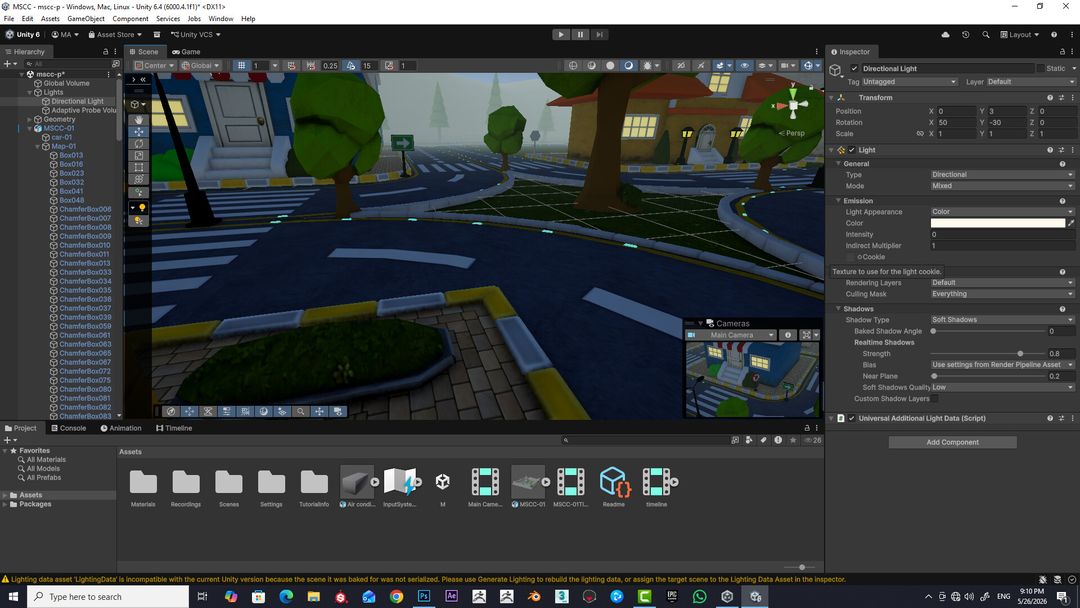The image size is (1080, 608).
Task: Click the Pause button
Action: click(x=580, y=34)
